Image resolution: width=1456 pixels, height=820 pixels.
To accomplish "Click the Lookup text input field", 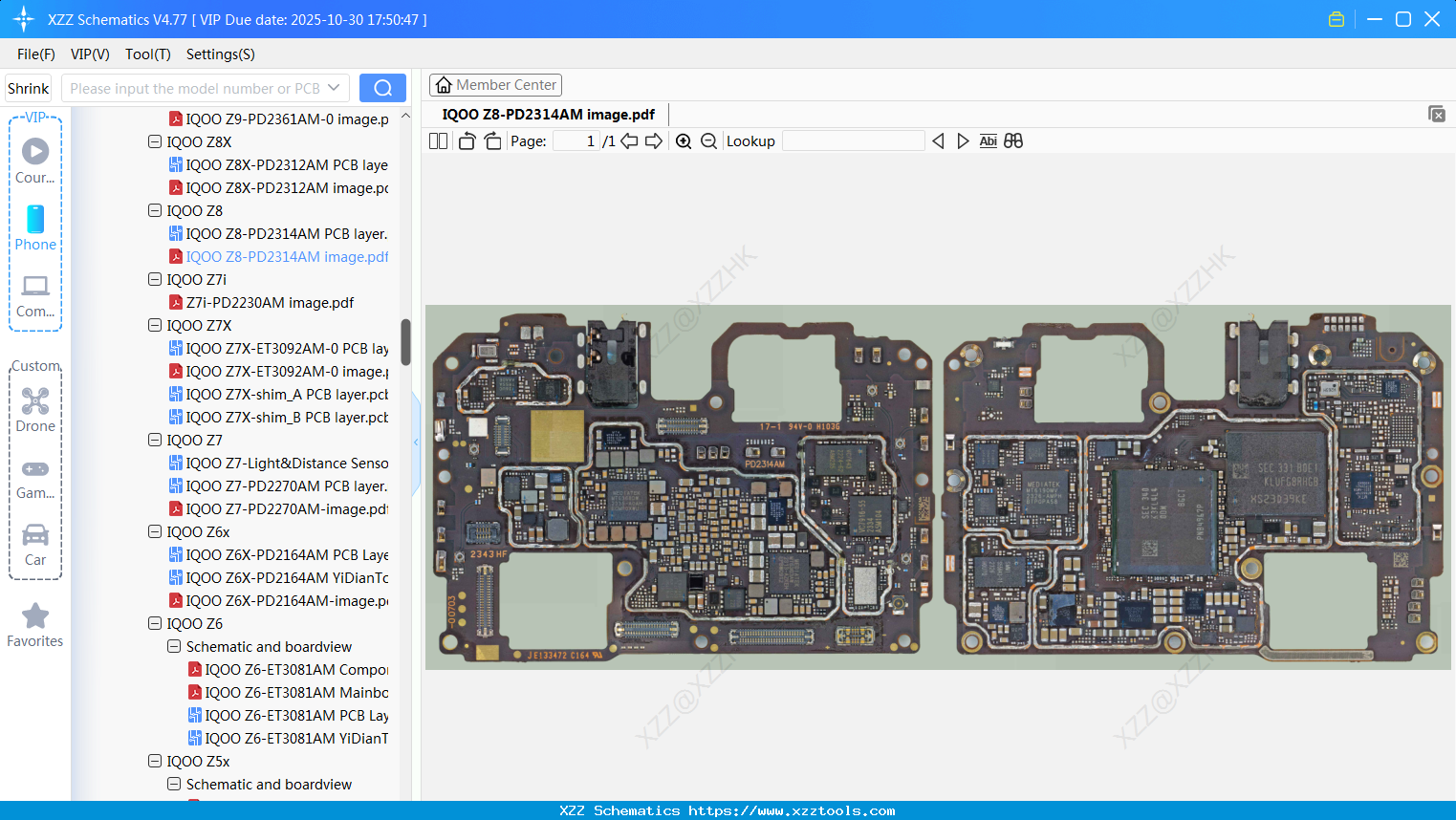I will click(853, 141).
